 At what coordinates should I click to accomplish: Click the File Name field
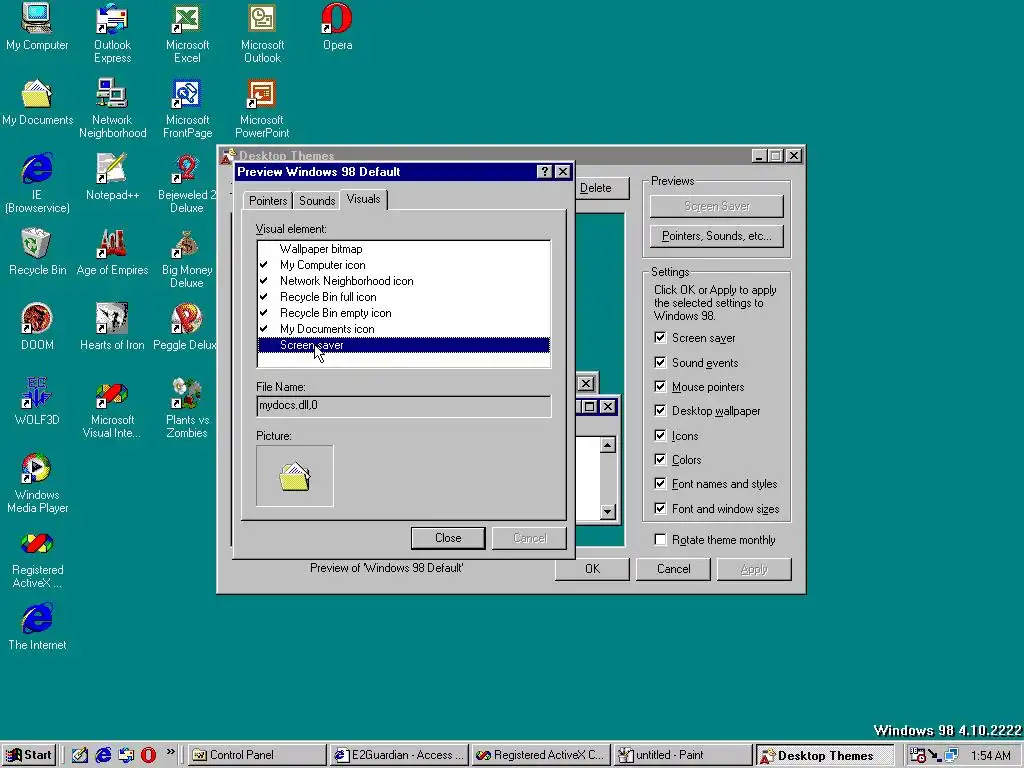404,406
